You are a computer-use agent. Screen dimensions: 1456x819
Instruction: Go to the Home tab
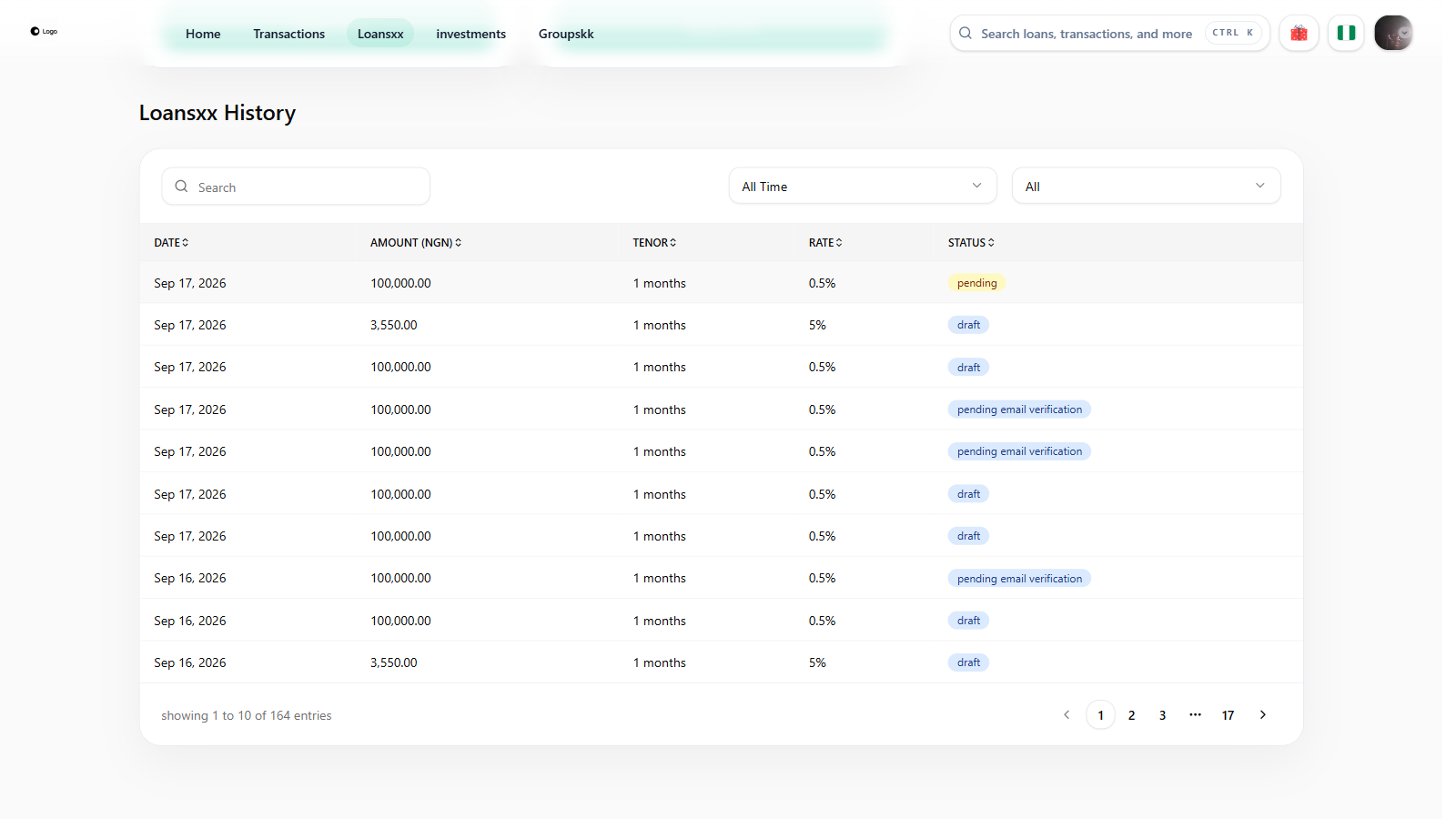click(203, 34)
